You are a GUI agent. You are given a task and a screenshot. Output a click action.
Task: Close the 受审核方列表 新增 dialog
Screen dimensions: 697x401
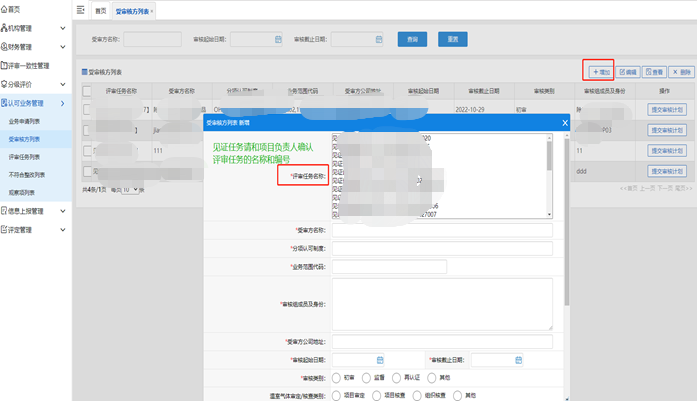coord(565,123)
